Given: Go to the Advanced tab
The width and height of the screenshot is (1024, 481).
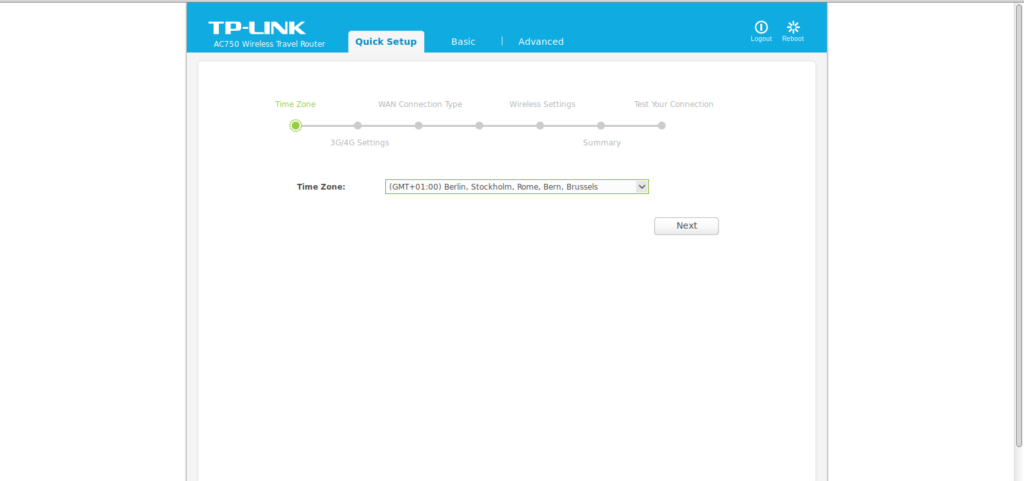Looking at the screenshot, I should [x=541, y=42].
